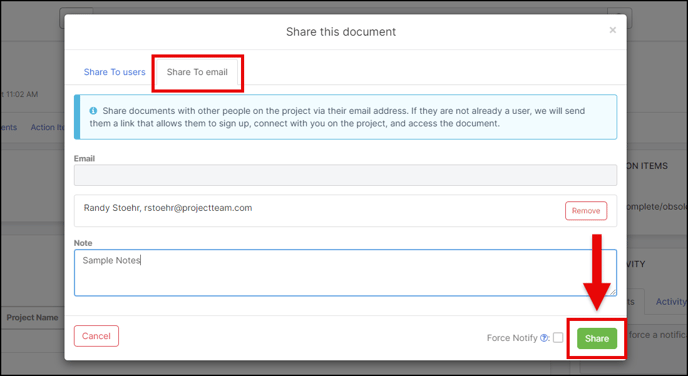Click the Project Name column header
688x376 pixels.
pyautogui.click(x=32, y=317)
